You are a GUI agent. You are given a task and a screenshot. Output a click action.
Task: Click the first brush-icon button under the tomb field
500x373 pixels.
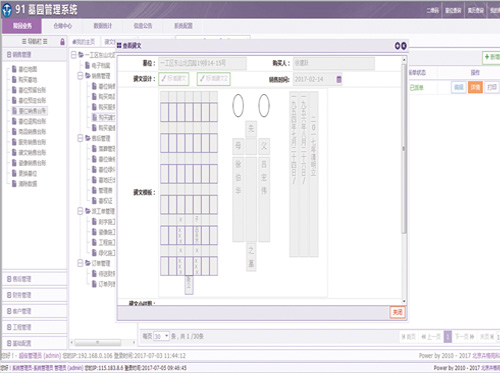(x=174, y=79)
